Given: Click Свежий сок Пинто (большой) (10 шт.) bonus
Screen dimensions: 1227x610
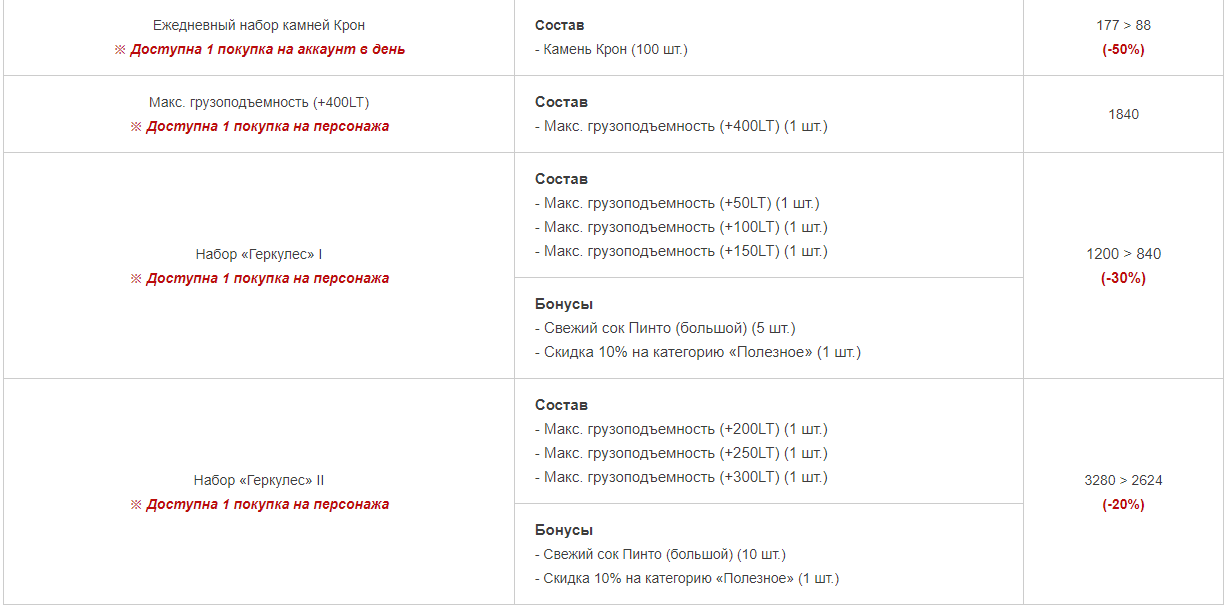Looking at the screenshot, I should [x=672, y=554].
